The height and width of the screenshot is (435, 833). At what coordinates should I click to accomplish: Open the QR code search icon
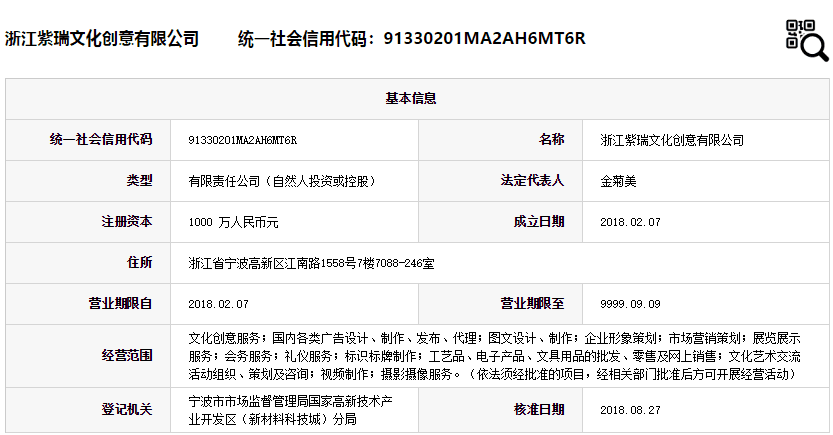(807, 40)
